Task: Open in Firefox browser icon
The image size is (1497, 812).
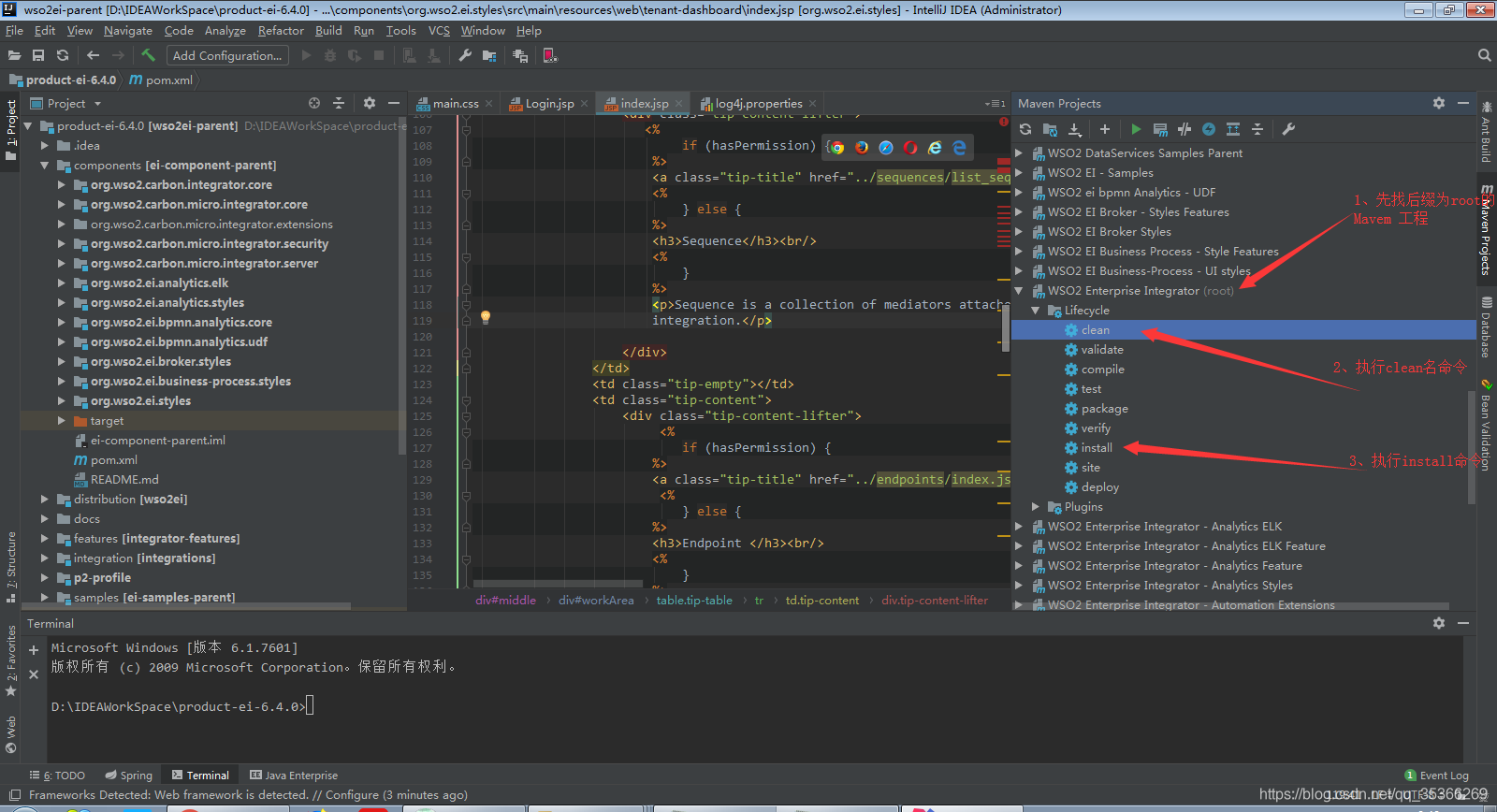Action: pos(862,148)
